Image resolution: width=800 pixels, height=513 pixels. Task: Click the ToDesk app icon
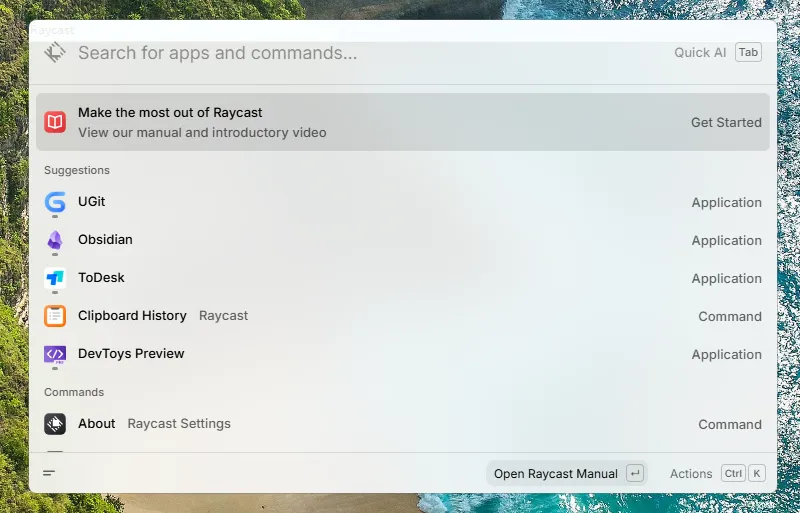pos(55,278)
